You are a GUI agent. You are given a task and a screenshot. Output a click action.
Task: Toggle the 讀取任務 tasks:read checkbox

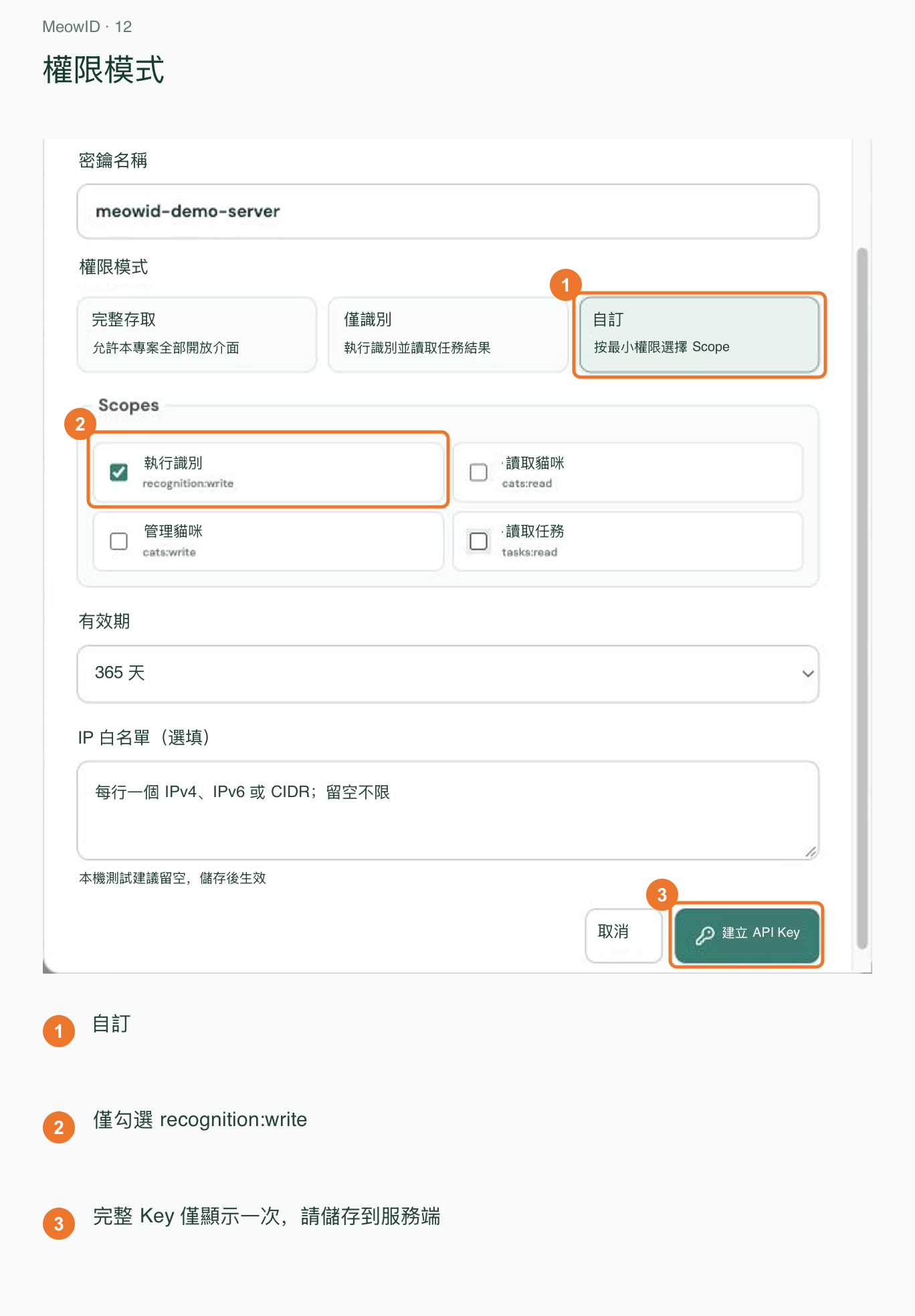478,541
